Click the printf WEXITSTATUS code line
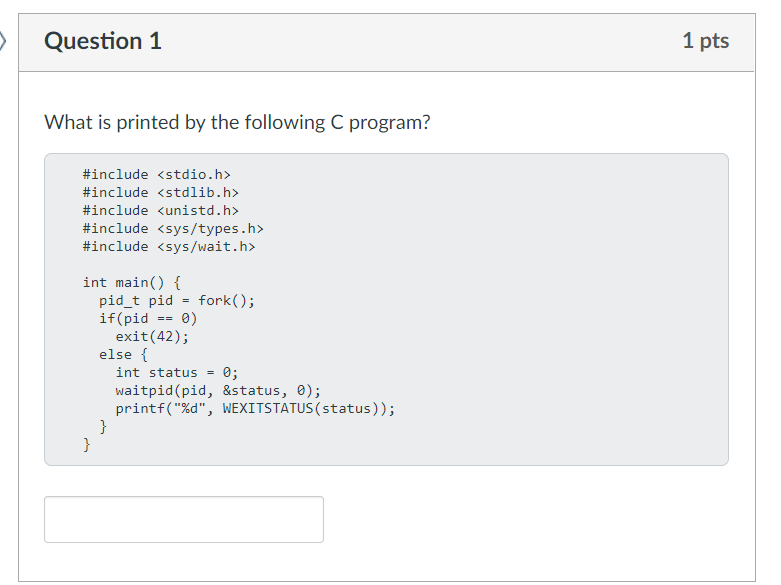The width and height of the screenshot is (781, 585). tap(255, 408)
